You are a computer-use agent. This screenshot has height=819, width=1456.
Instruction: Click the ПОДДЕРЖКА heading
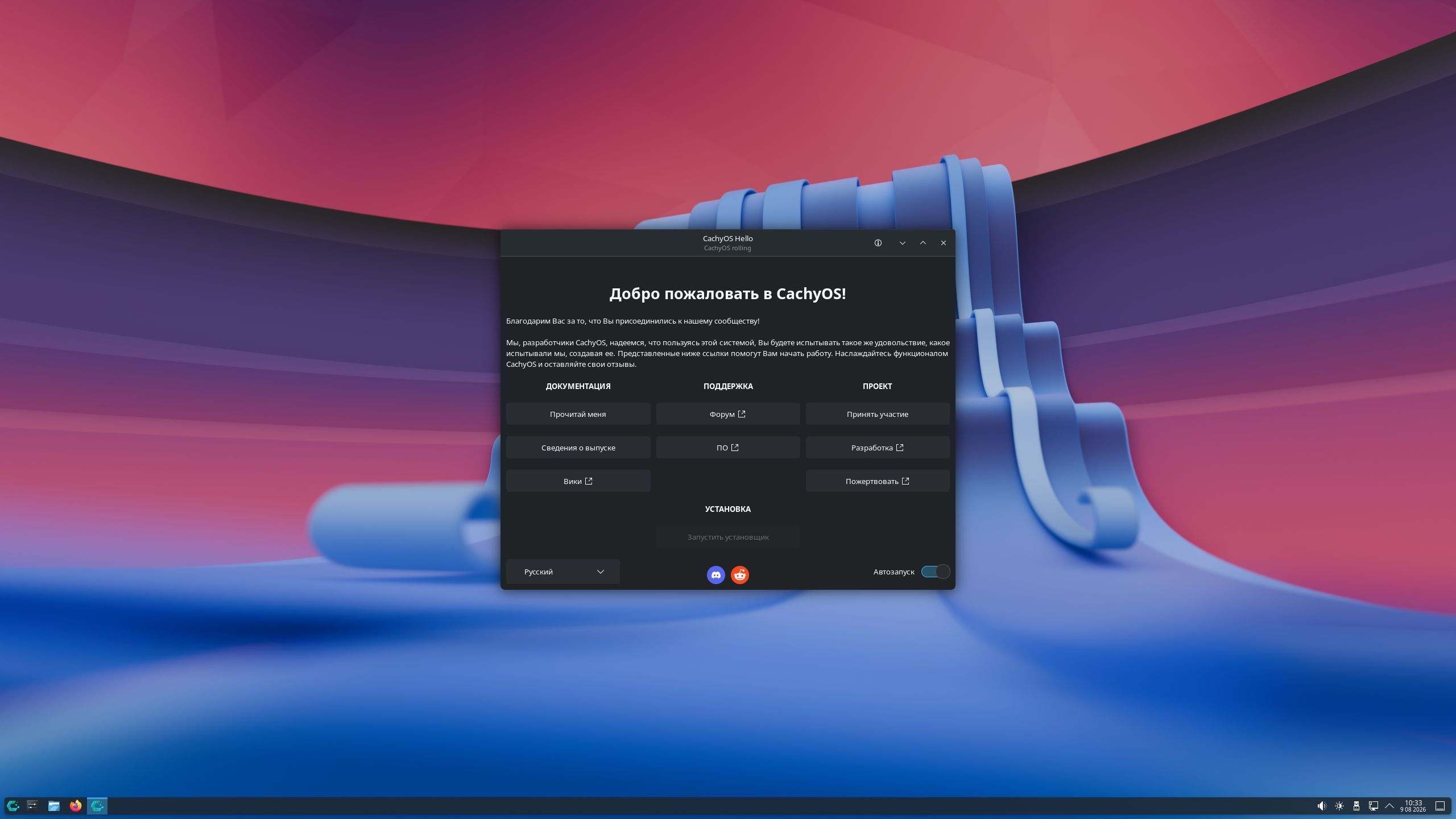point(728,386)
